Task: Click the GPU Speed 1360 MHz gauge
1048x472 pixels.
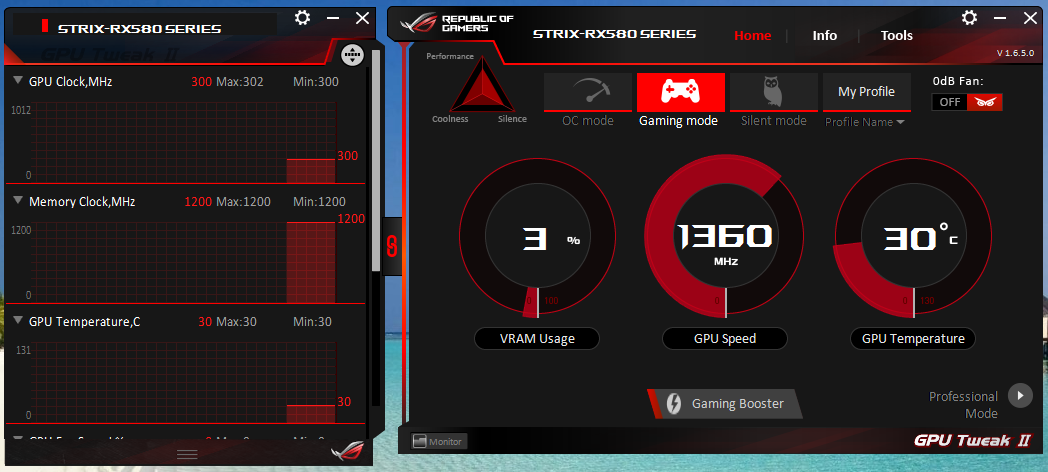Action: 725,238
